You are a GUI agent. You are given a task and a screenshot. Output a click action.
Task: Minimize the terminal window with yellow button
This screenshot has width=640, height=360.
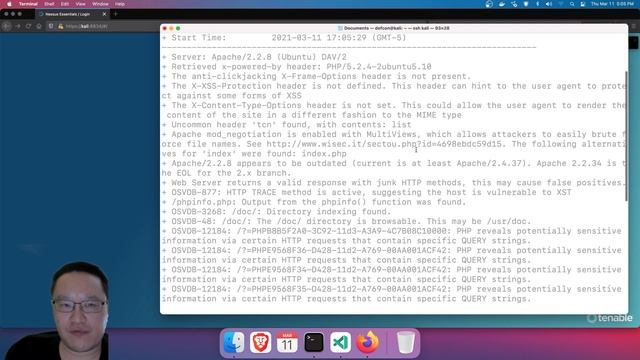click(x=171, y=28)
